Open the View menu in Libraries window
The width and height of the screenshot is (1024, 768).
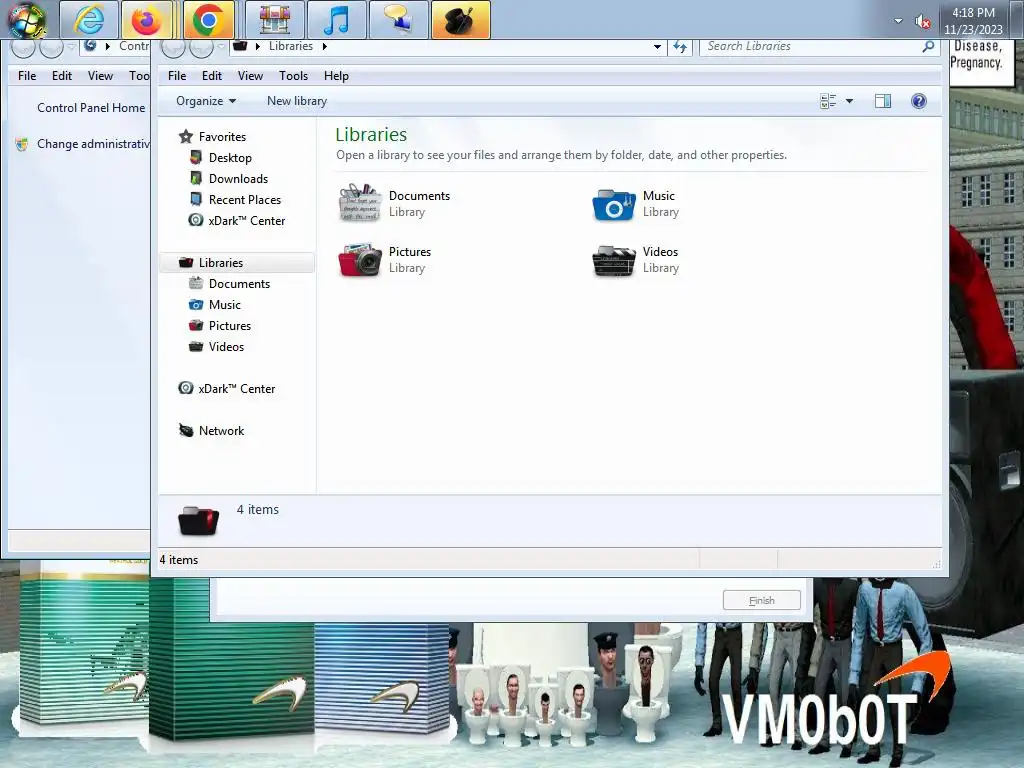250,76
